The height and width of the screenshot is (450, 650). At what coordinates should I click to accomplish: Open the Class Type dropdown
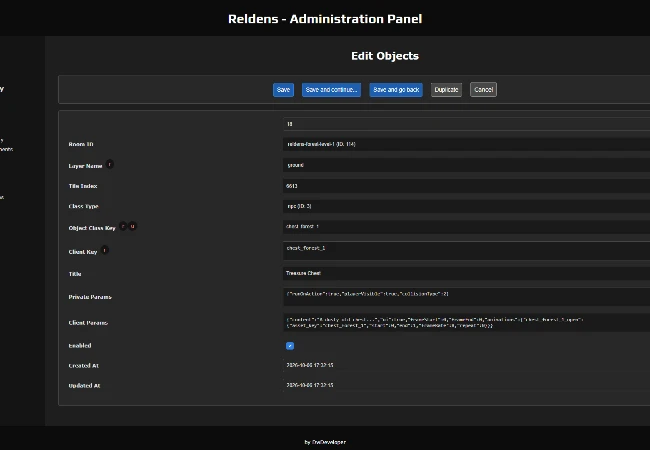pyautogui.click(x=466, y=206)
